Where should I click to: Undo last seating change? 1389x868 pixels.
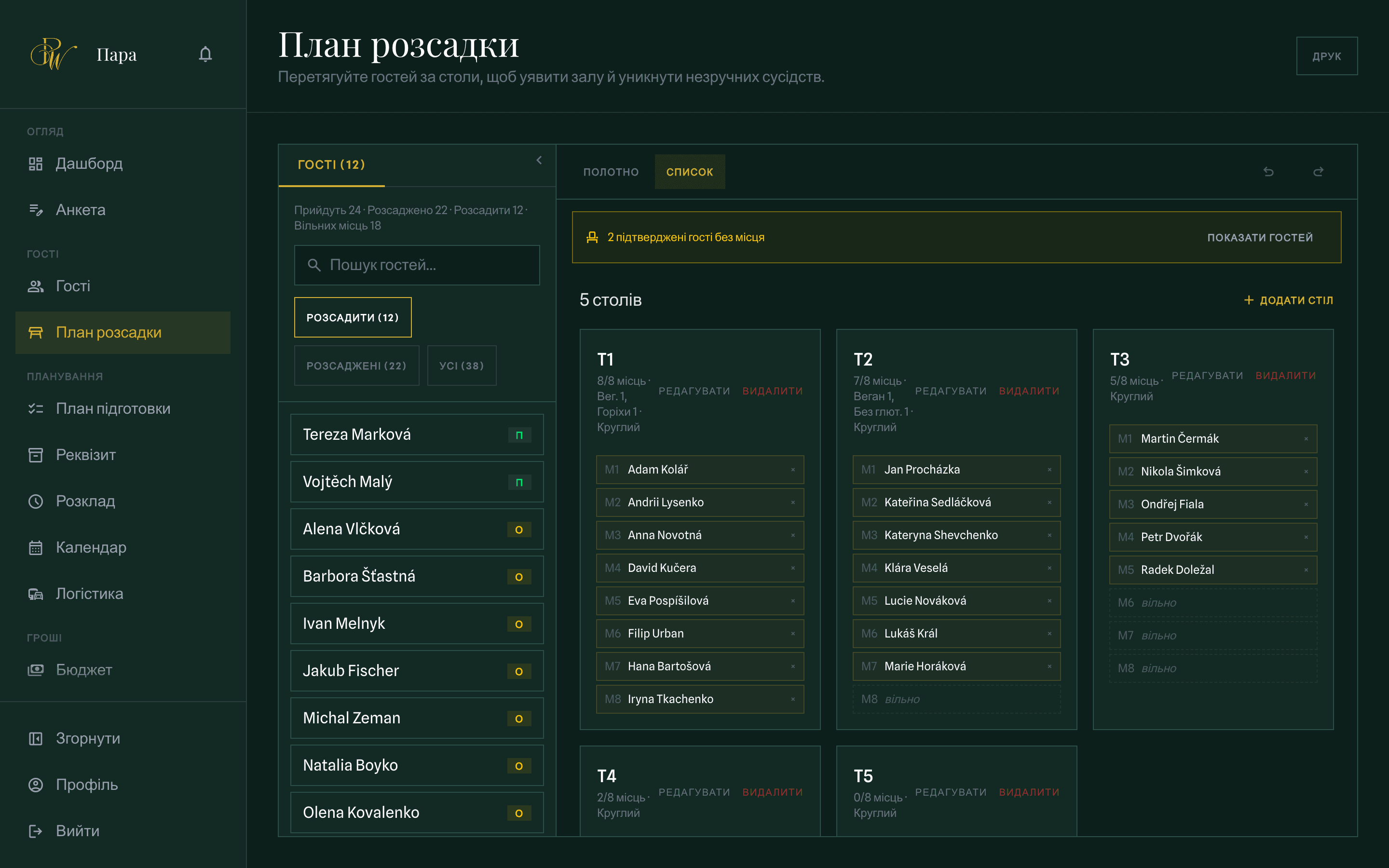click(x=1268, y=172)
